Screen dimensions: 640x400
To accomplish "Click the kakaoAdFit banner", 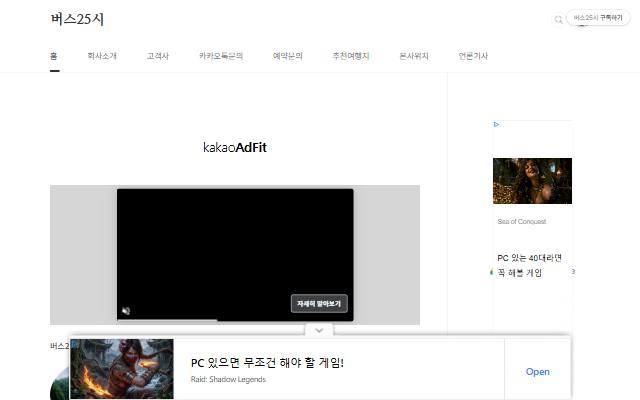I will [235, 147].
